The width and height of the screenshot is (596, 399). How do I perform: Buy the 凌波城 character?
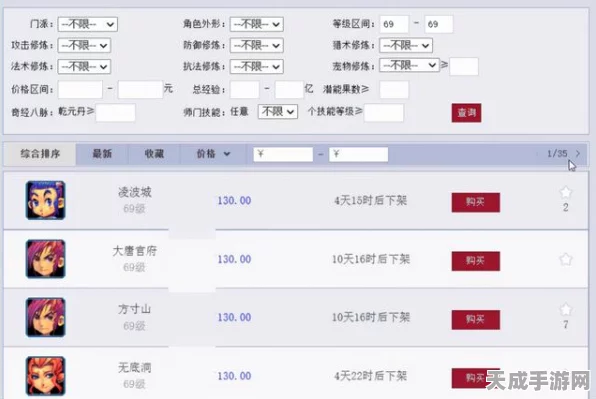476,202
